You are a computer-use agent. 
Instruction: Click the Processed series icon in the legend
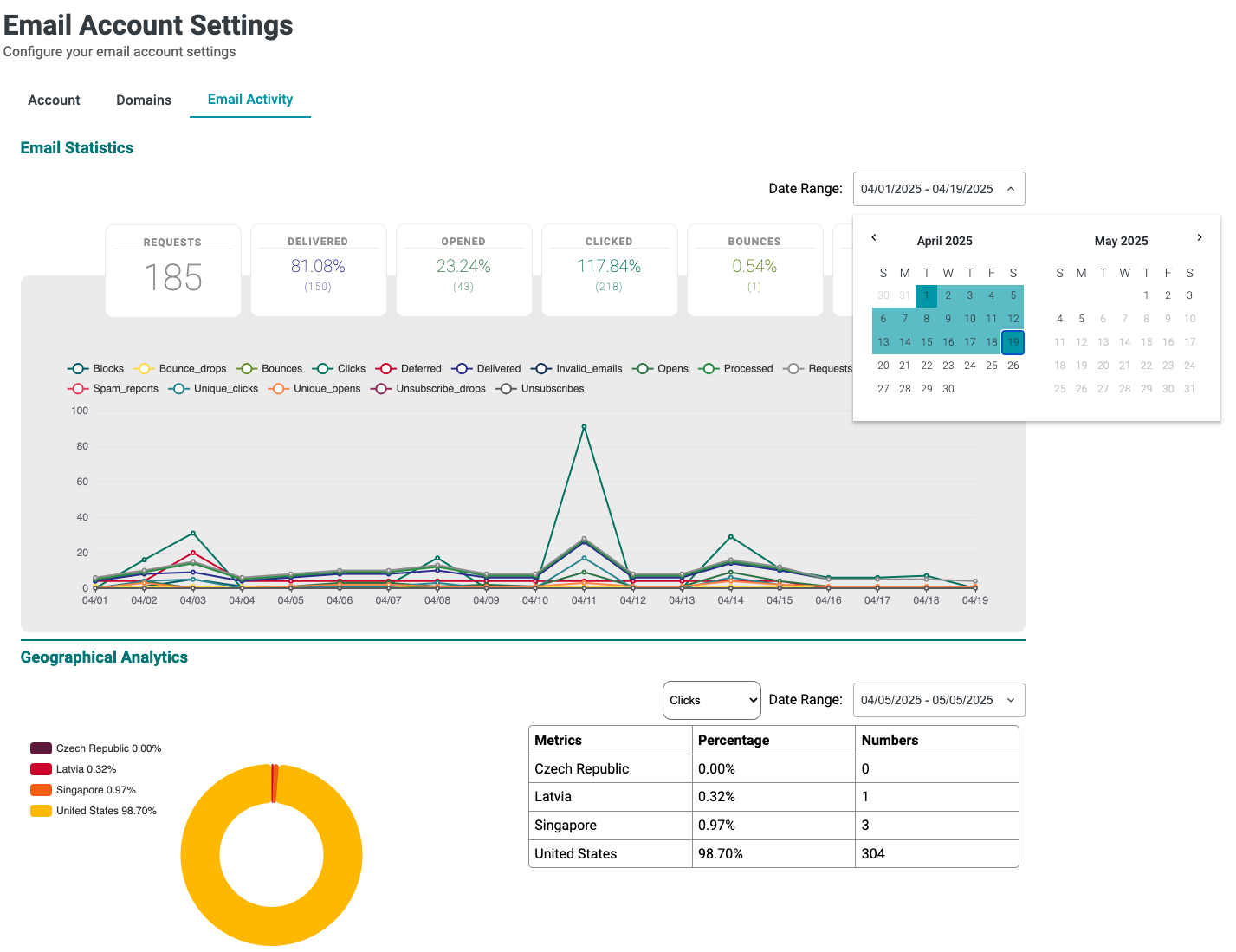click(x=709, y=368)
